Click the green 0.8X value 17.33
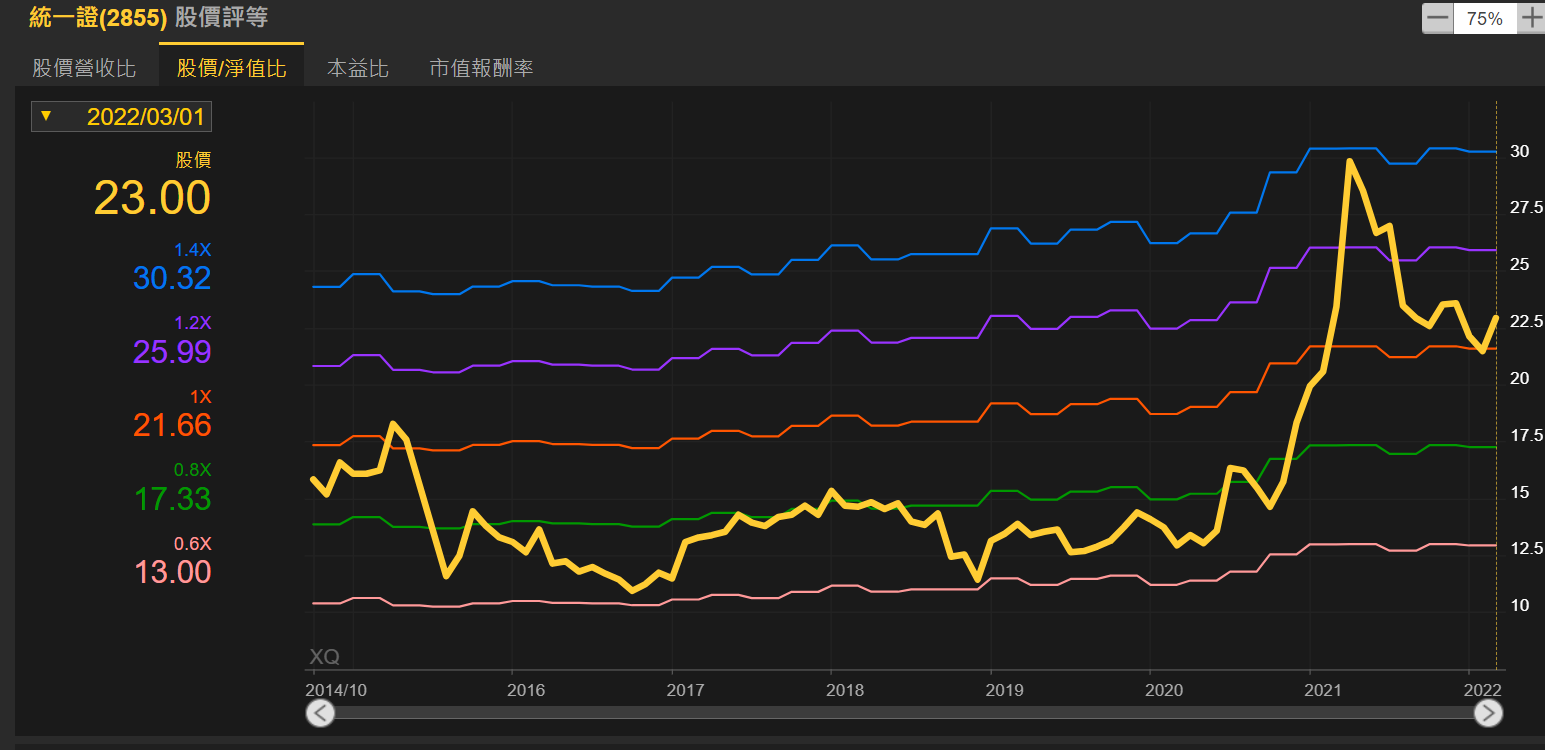 click(172, 499)
